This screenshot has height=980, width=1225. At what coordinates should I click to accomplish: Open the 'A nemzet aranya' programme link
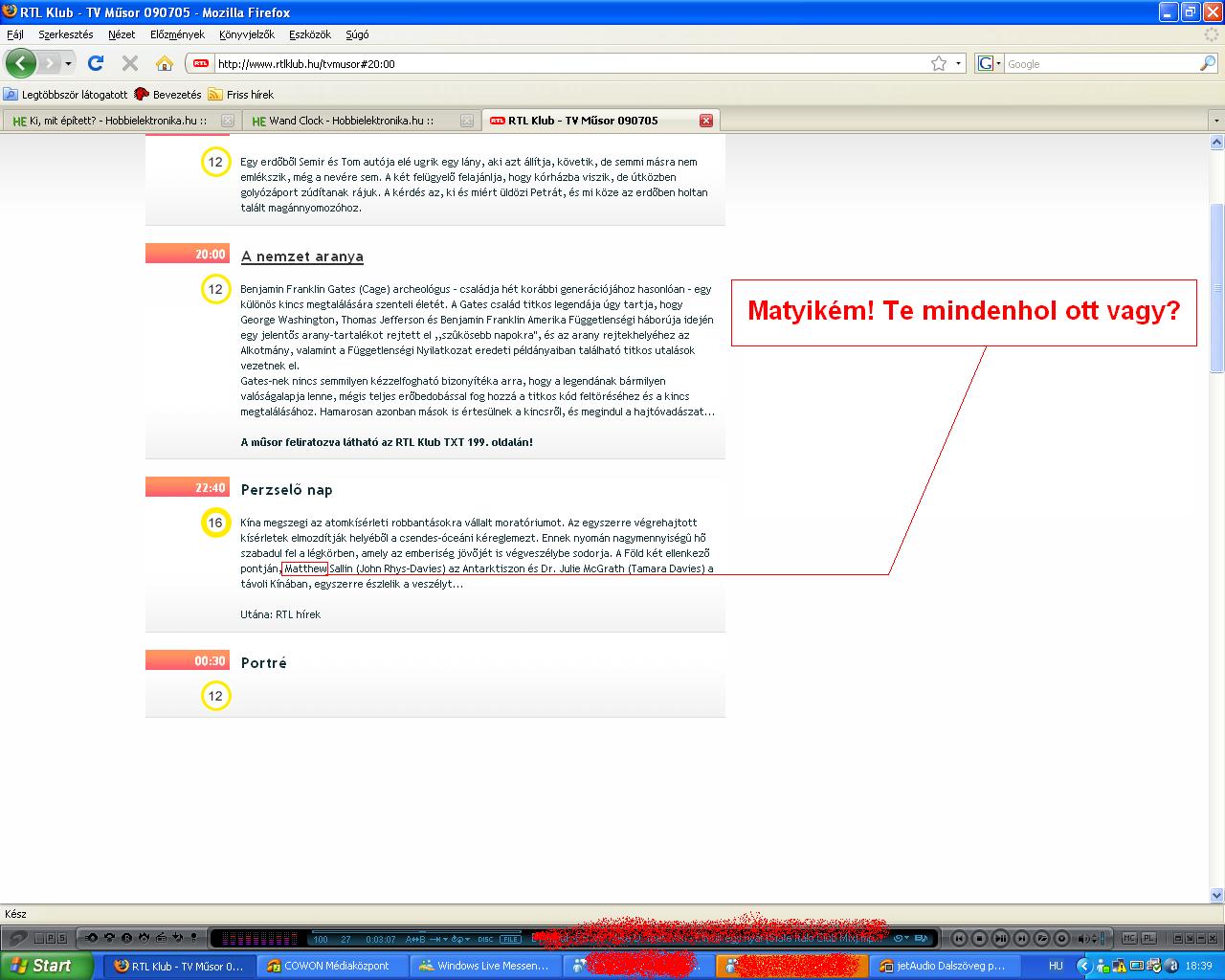click(302, 256)
